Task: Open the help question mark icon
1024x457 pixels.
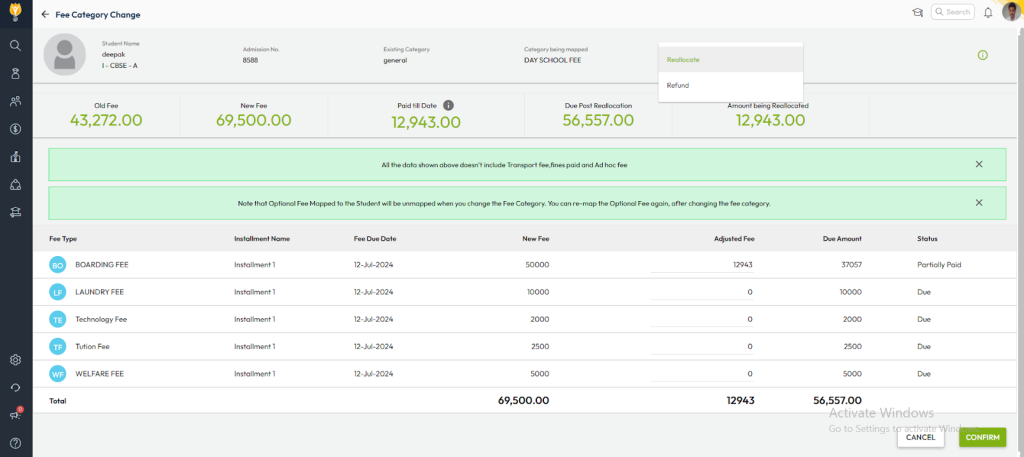Action: [16, 443]
